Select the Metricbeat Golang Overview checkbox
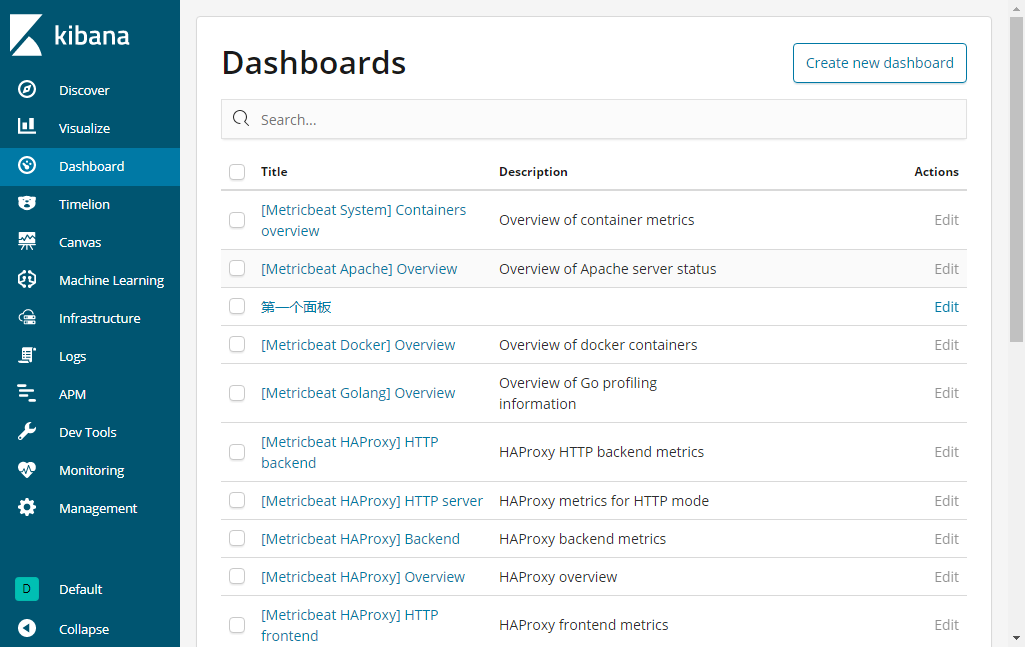 (237, 393)
